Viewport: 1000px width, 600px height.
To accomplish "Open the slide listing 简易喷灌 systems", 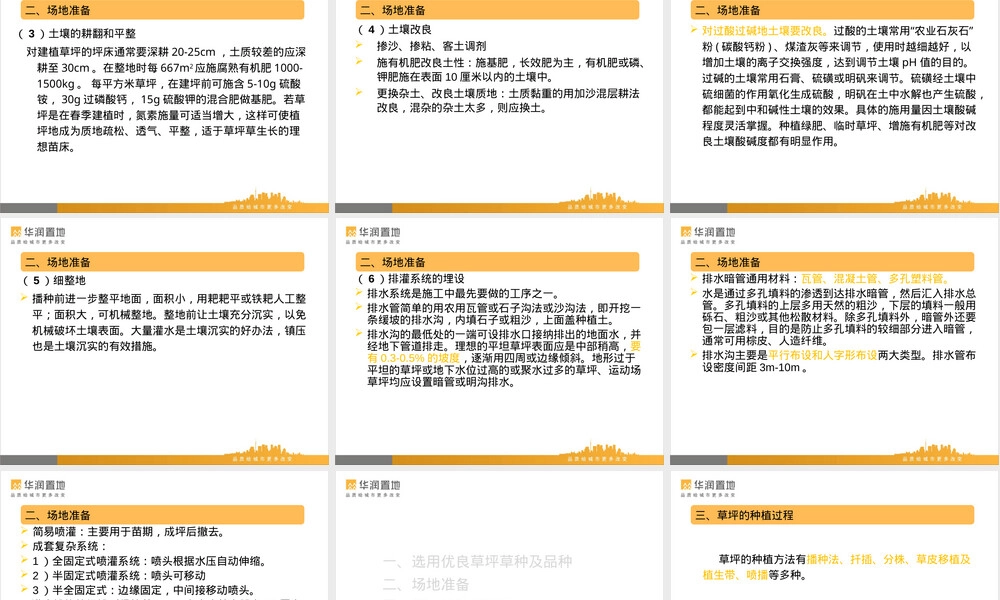I will [165, 536].
